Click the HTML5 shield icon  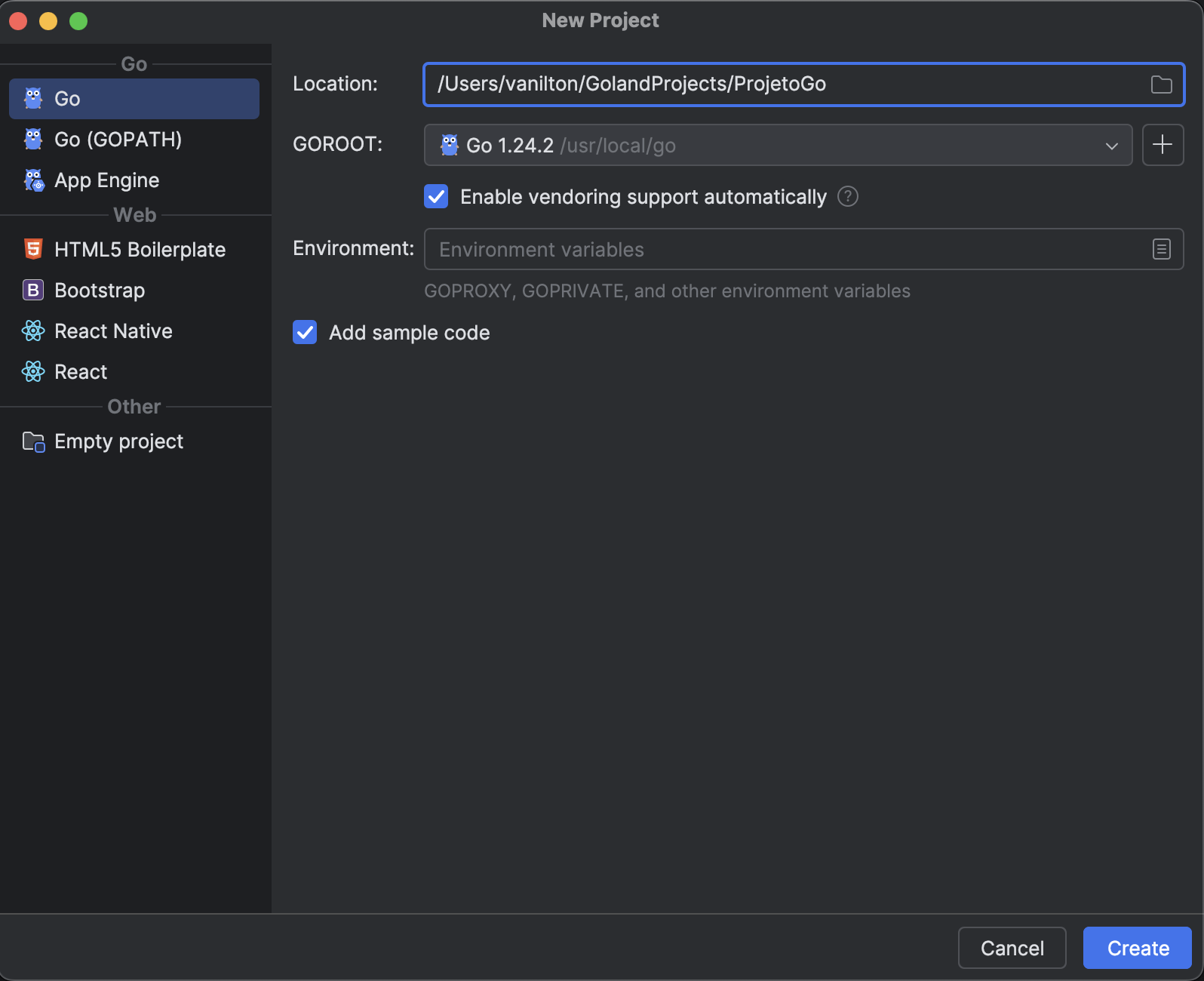pyautogui.click(x=33, y=249)
